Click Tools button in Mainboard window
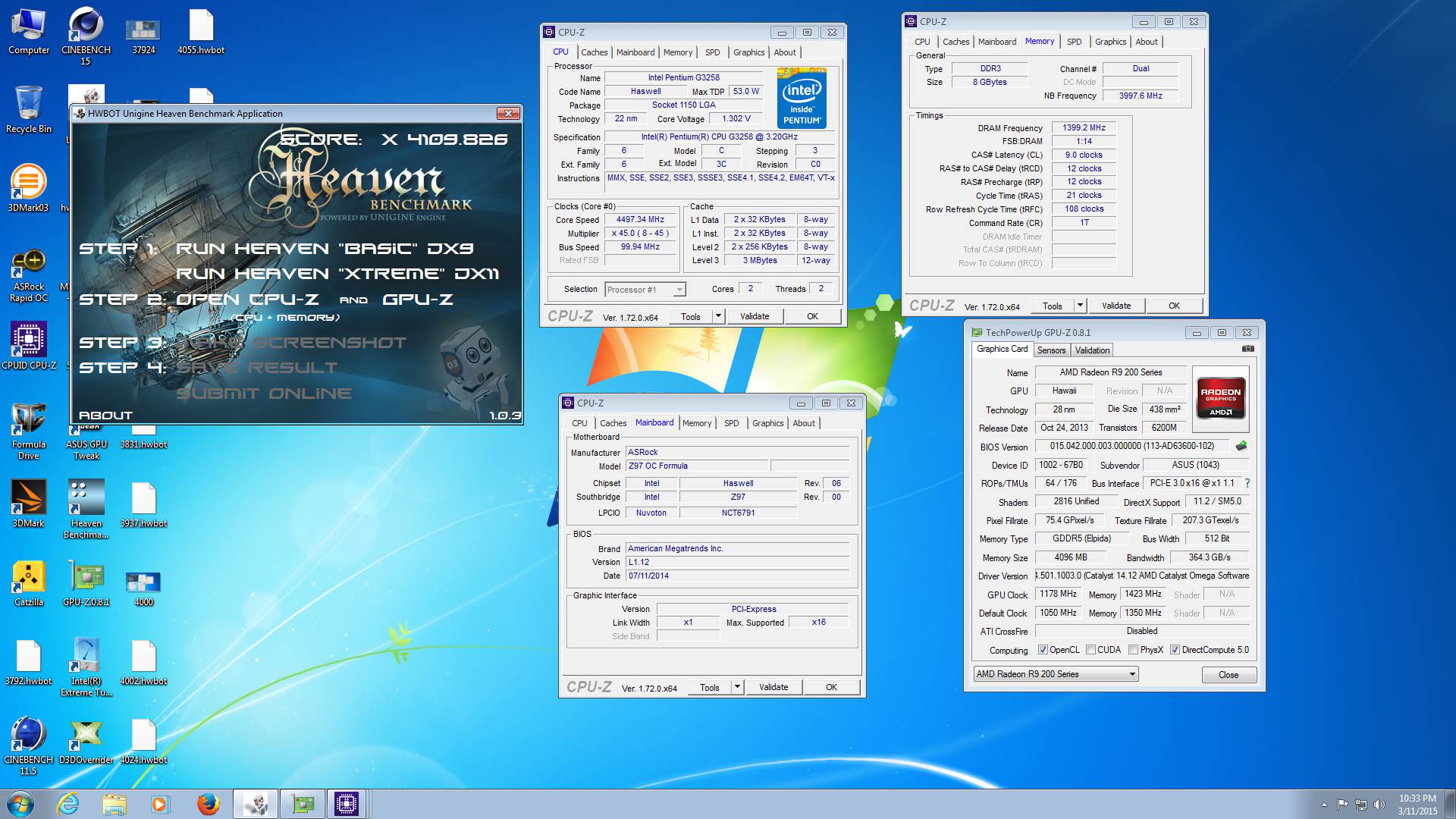This screenshot has width=1456, height=819. (x=710, y=687)
